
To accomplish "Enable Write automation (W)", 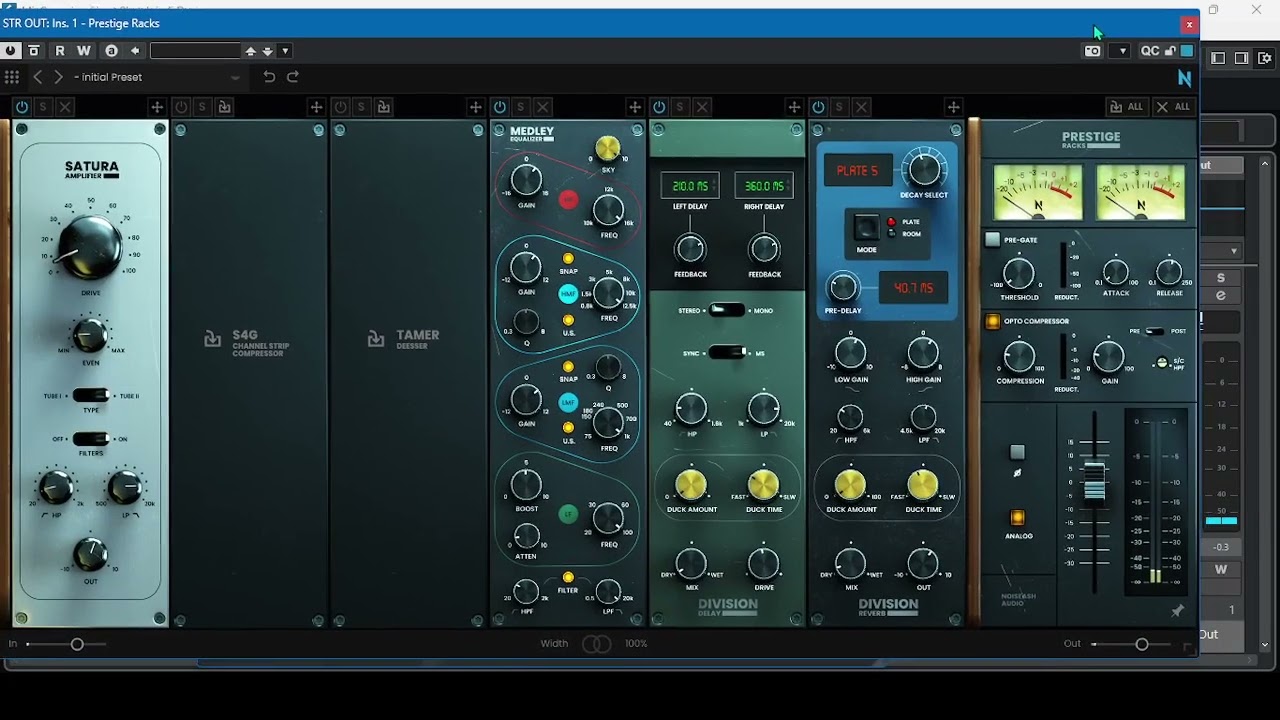I will (x=84, y=50).
